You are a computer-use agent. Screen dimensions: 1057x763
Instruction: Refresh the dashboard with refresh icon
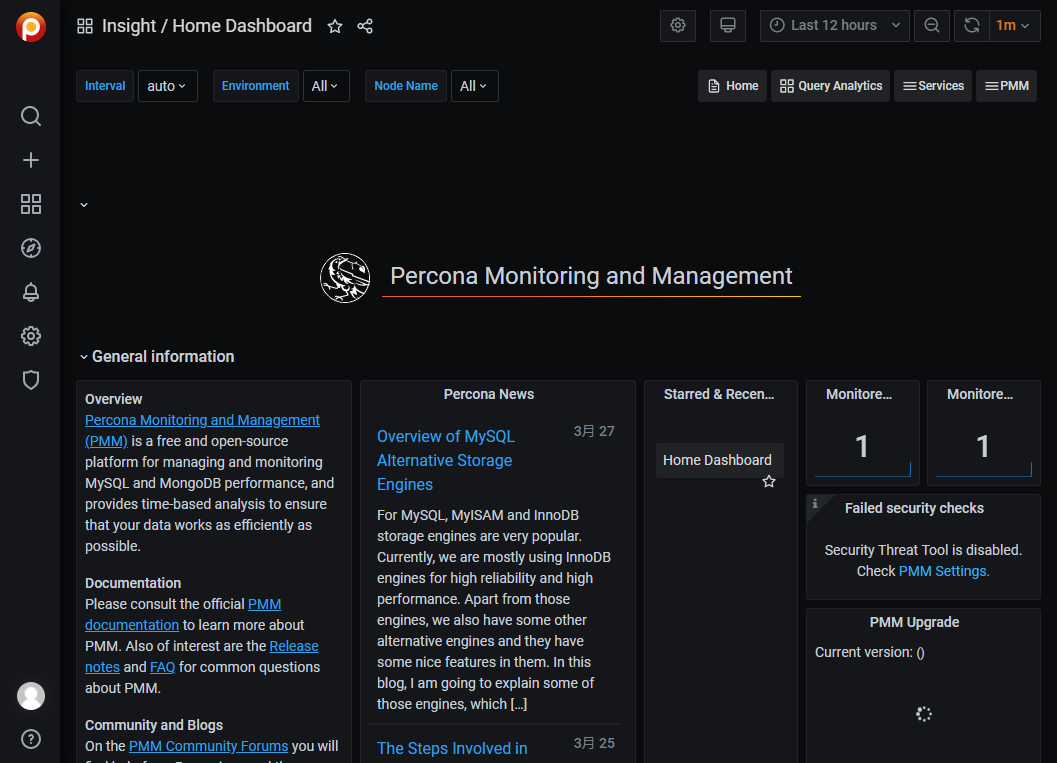971,26
